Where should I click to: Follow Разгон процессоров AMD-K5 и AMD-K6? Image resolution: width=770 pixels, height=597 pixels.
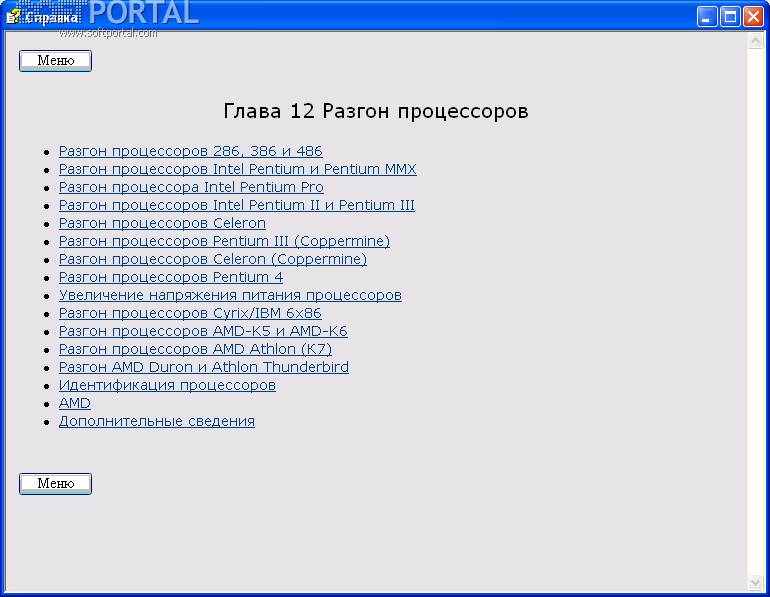(x=203, y=331)
